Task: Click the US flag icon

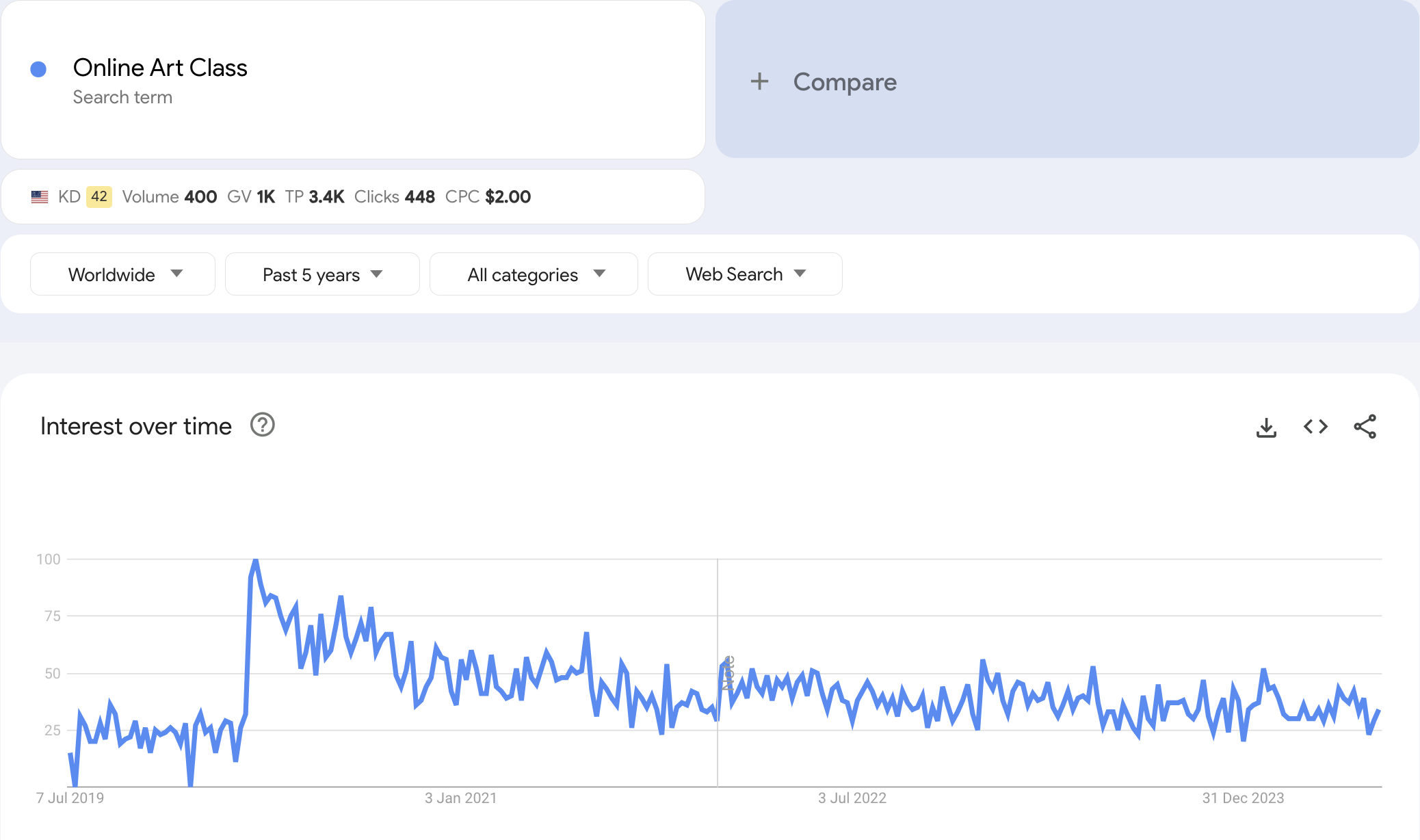Action: click(x=40, y=197)
